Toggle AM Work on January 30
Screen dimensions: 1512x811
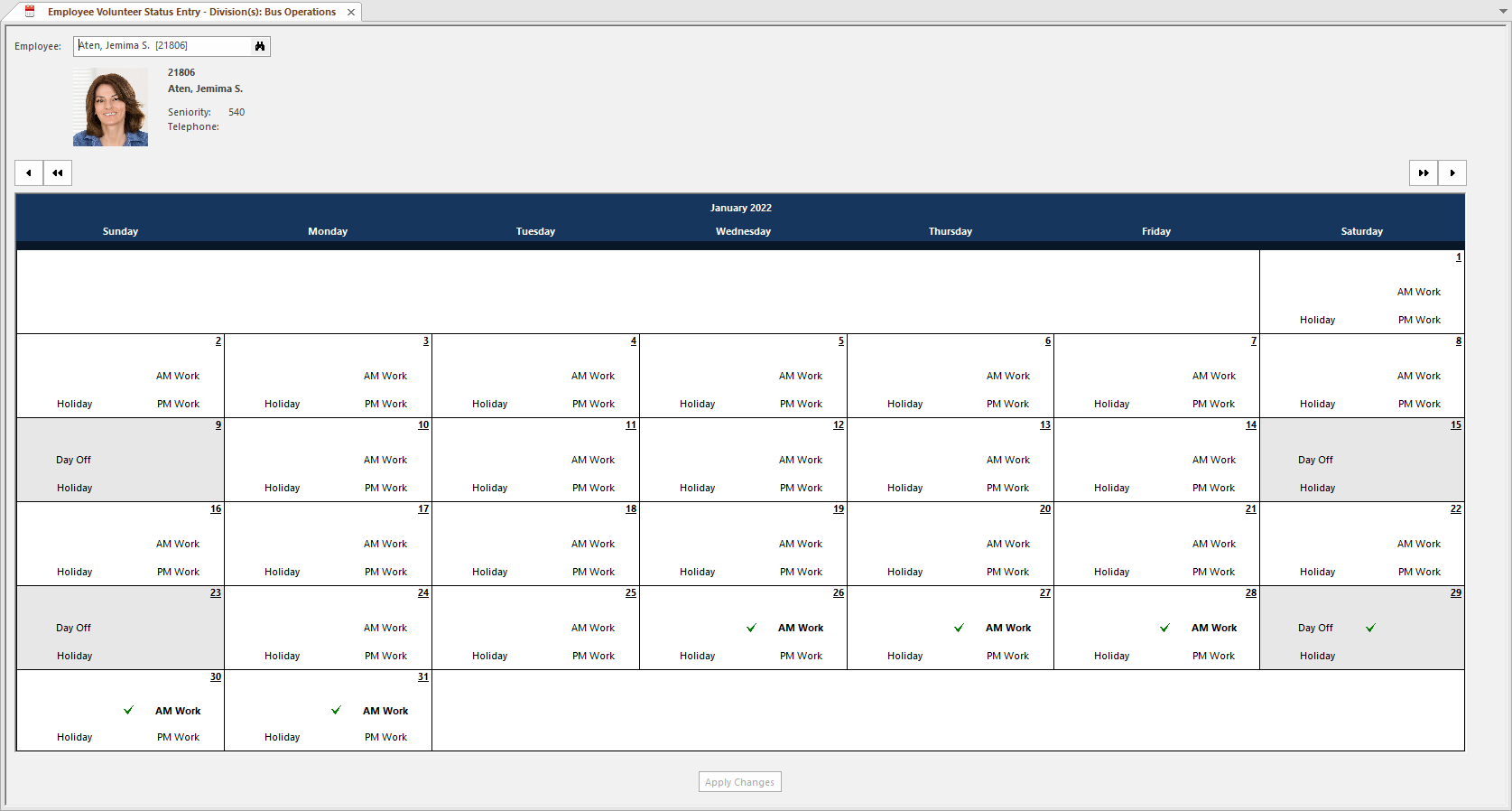pos(128,711)
